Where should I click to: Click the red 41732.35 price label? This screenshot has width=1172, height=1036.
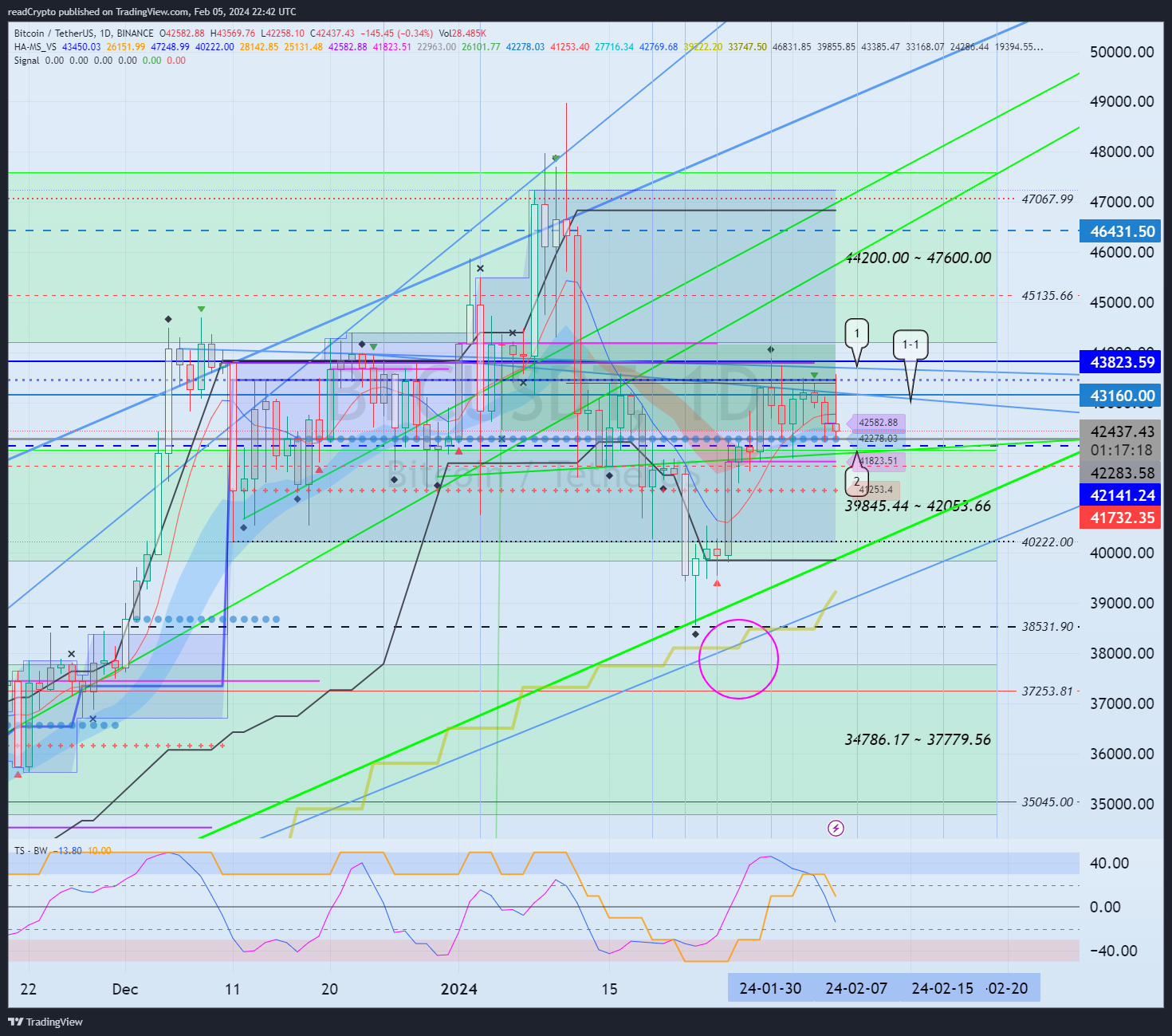click(x=1120, y=518)
